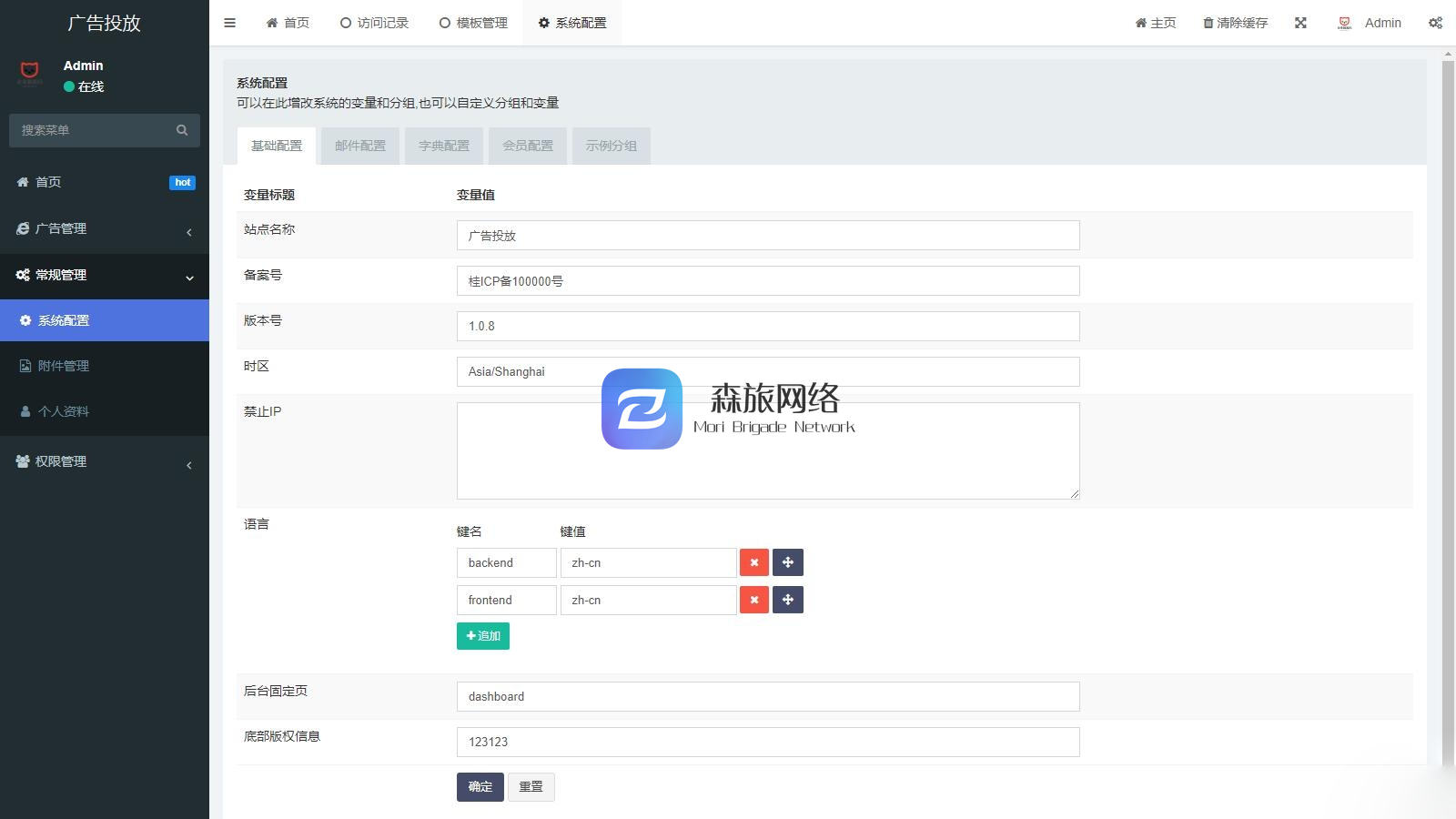
Task: Delete the frontend language row
Action: click(754, 600)
